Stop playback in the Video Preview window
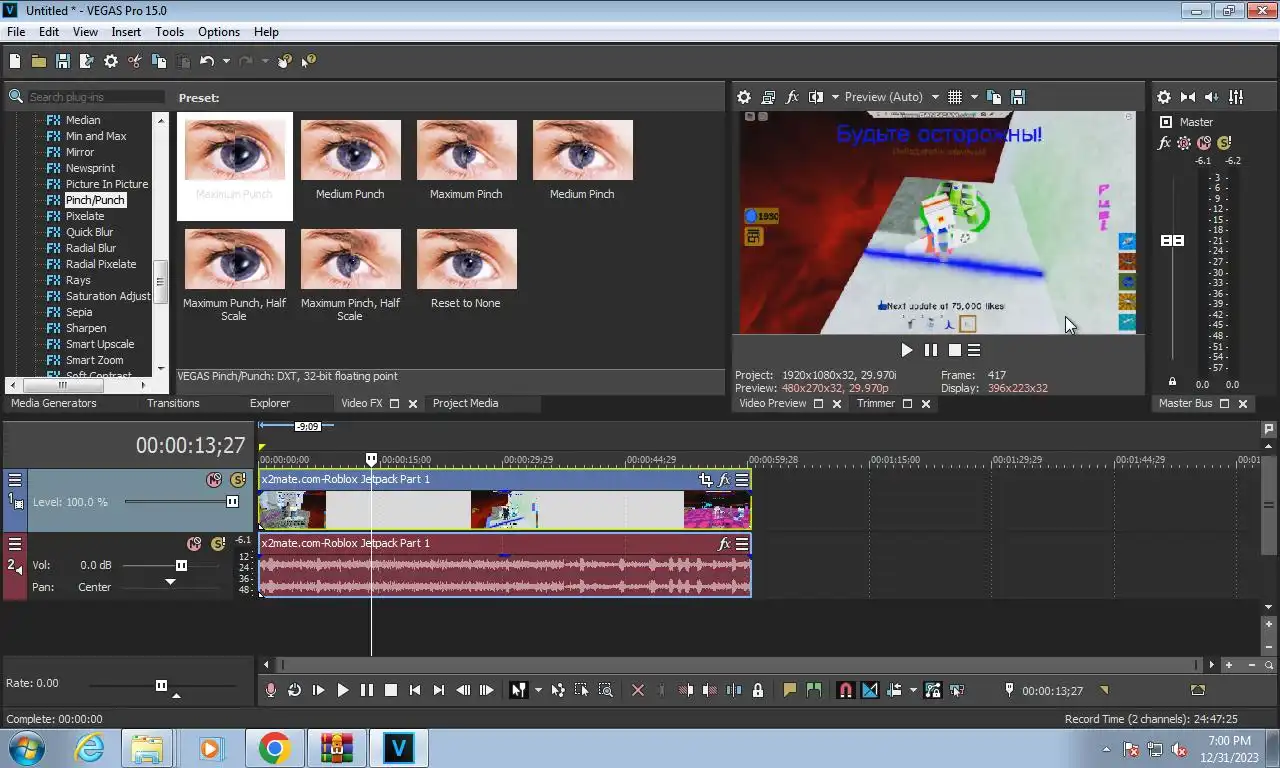Screen dimensions: 1280x768 (955, 350)
